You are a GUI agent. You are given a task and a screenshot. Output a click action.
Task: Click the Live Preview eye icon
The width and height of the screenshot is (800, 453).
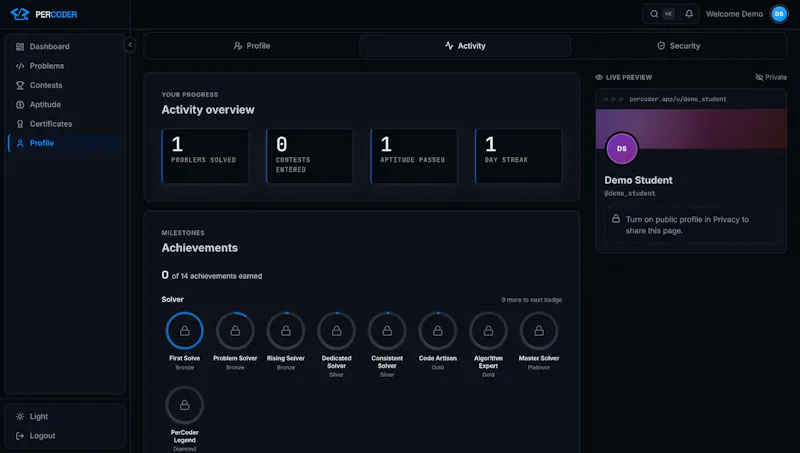pos(599,78)
